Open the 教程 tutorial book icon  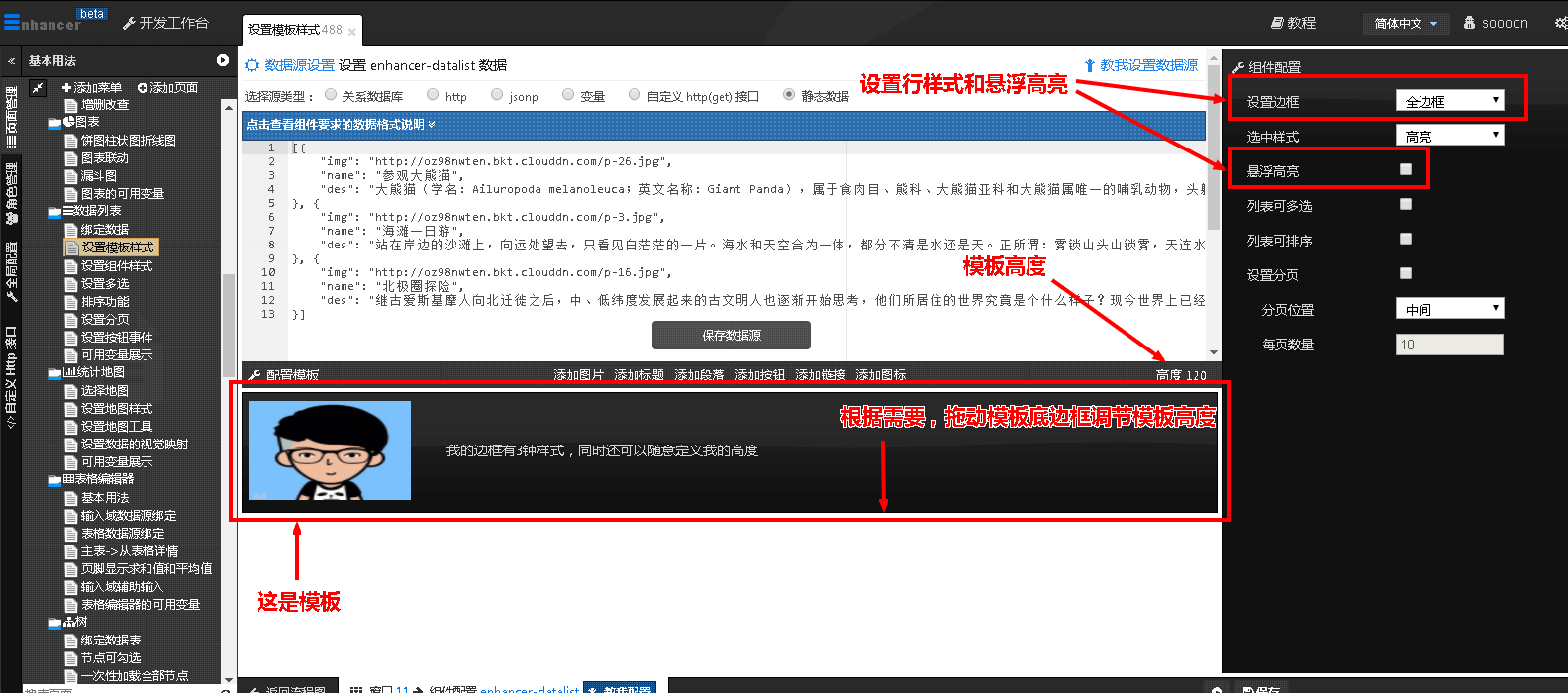[x=1278, y=23]
